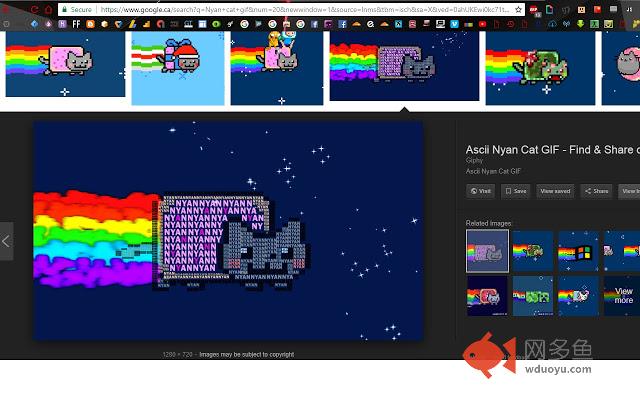Viewport: 640px width, 400px height.
Task: Open the purple H bookmark
Action: (x=62, y=24)
